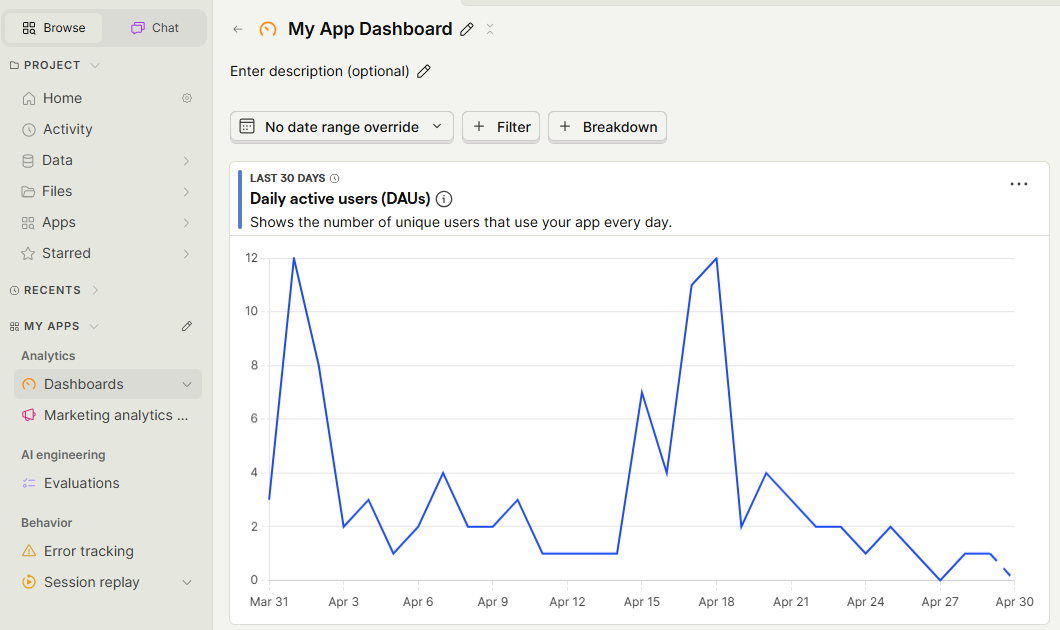Go back using the left arrow

(237, 29)
